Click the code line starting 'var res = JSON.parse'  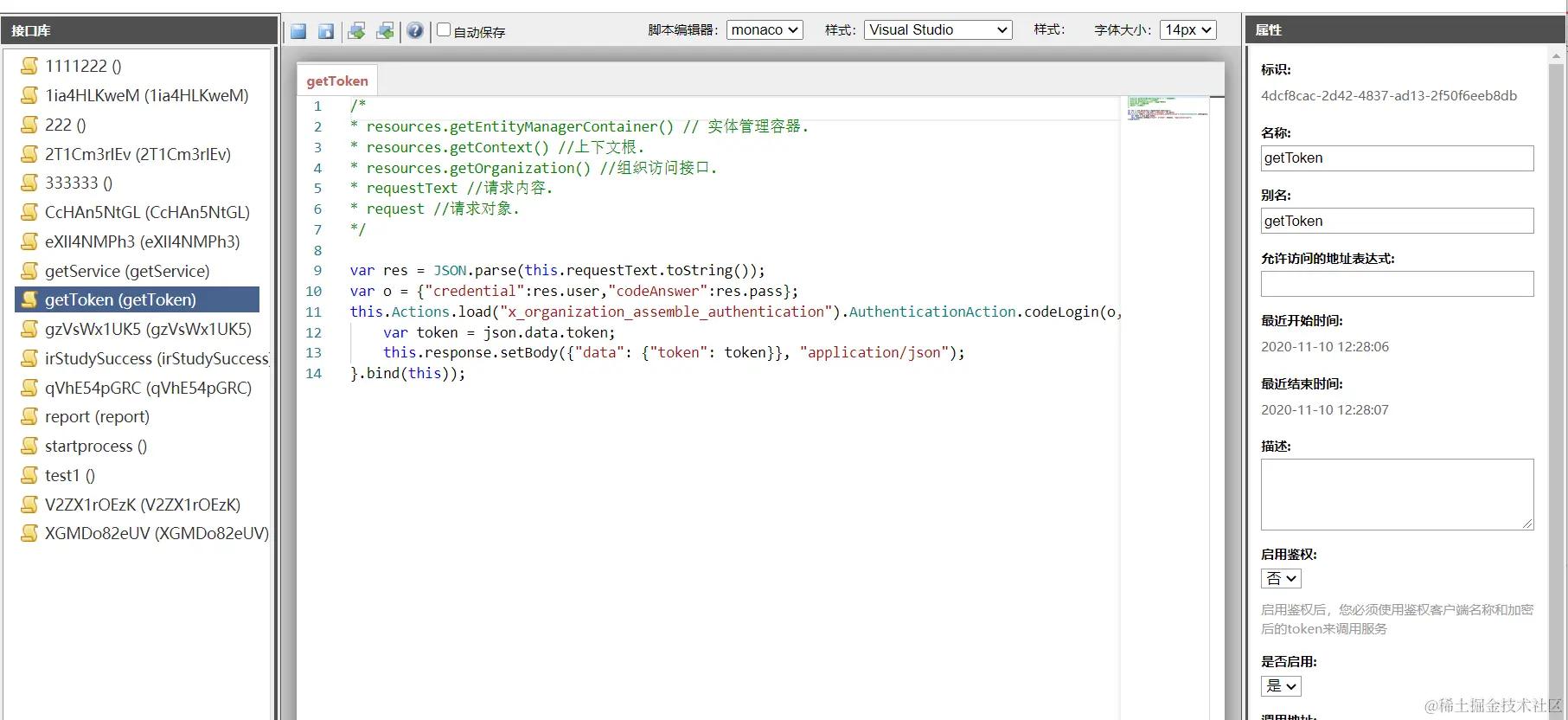tap(557, 270)
